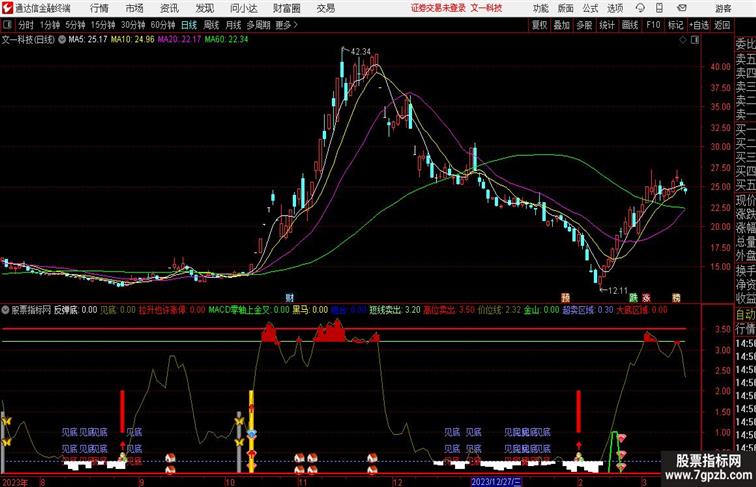Click the 复权 toolbar button
Screen dimensions: 756x487
pos(540,25)
